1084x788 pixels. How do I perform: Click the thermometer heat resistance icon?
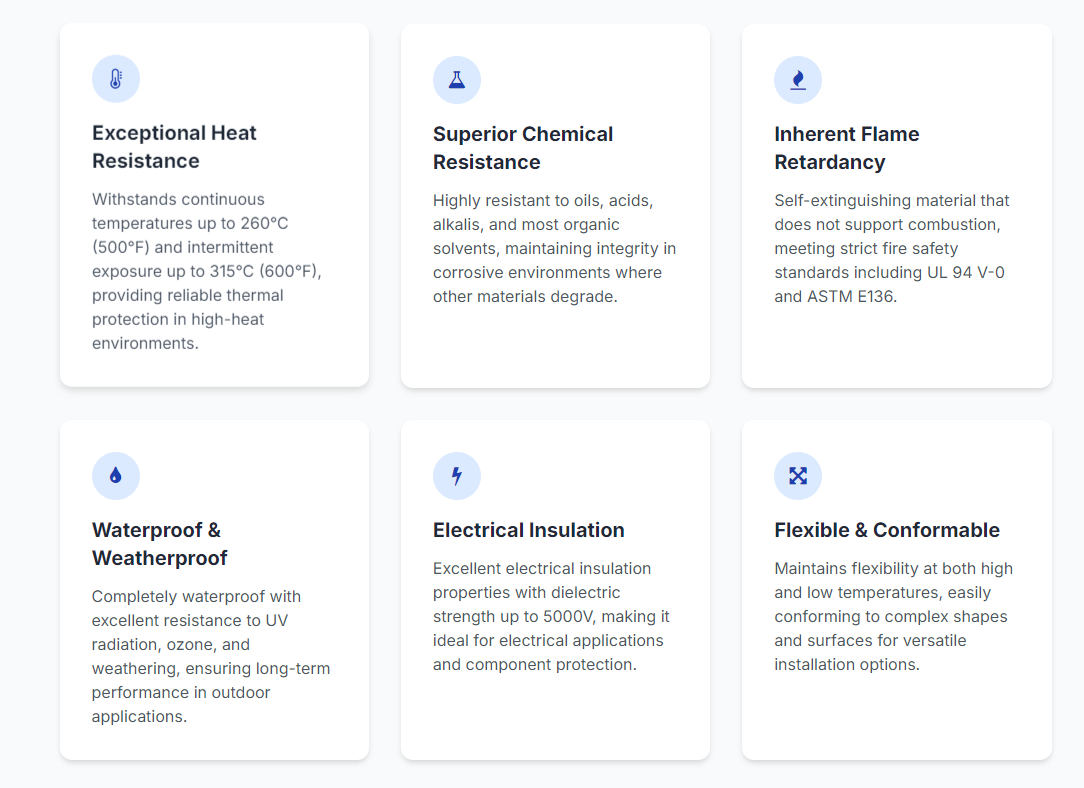pyautogui.click(x=116, y=79)
